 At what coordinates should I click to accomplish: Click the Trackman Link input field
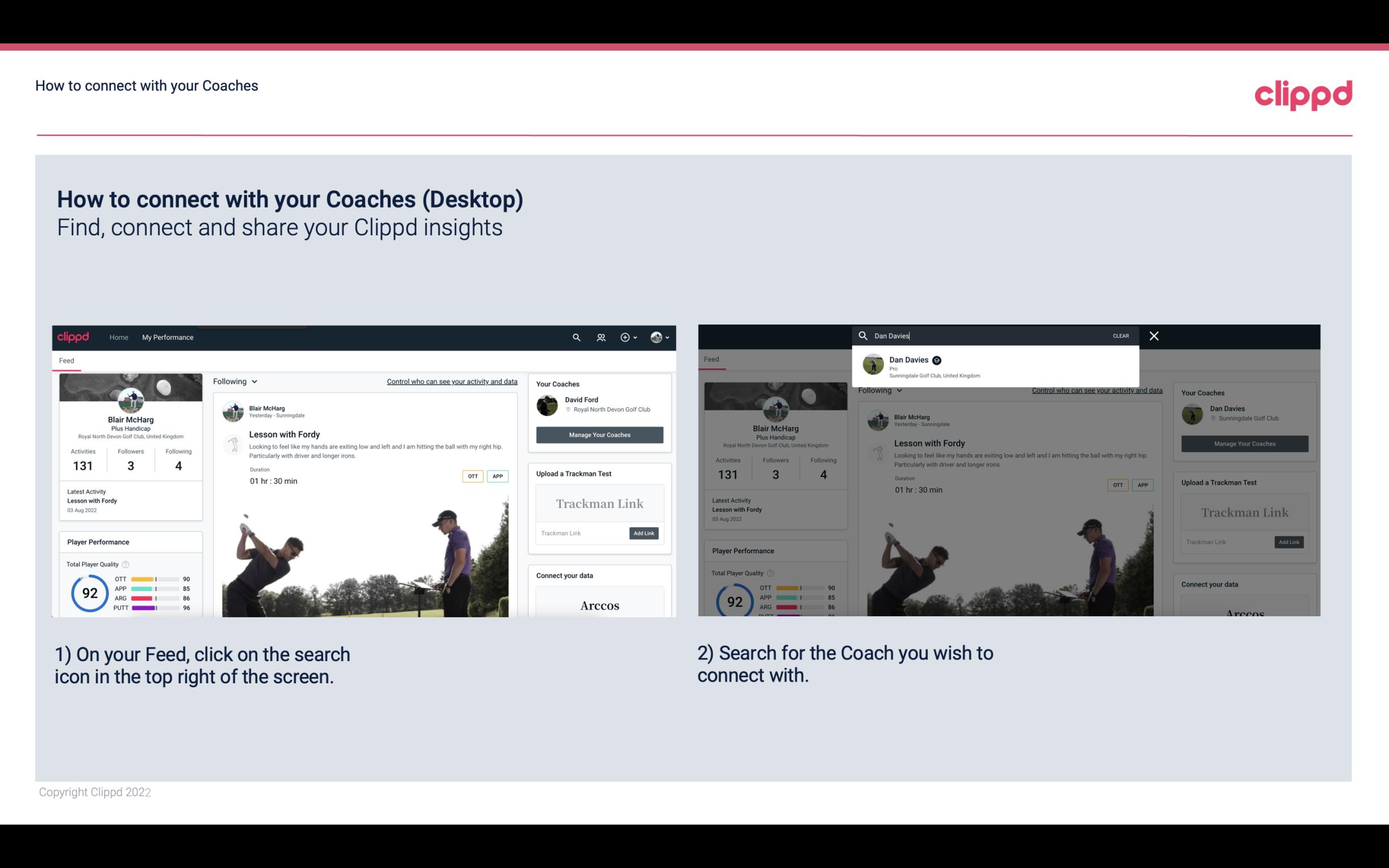pyautogui.click(x=580, y=532)
